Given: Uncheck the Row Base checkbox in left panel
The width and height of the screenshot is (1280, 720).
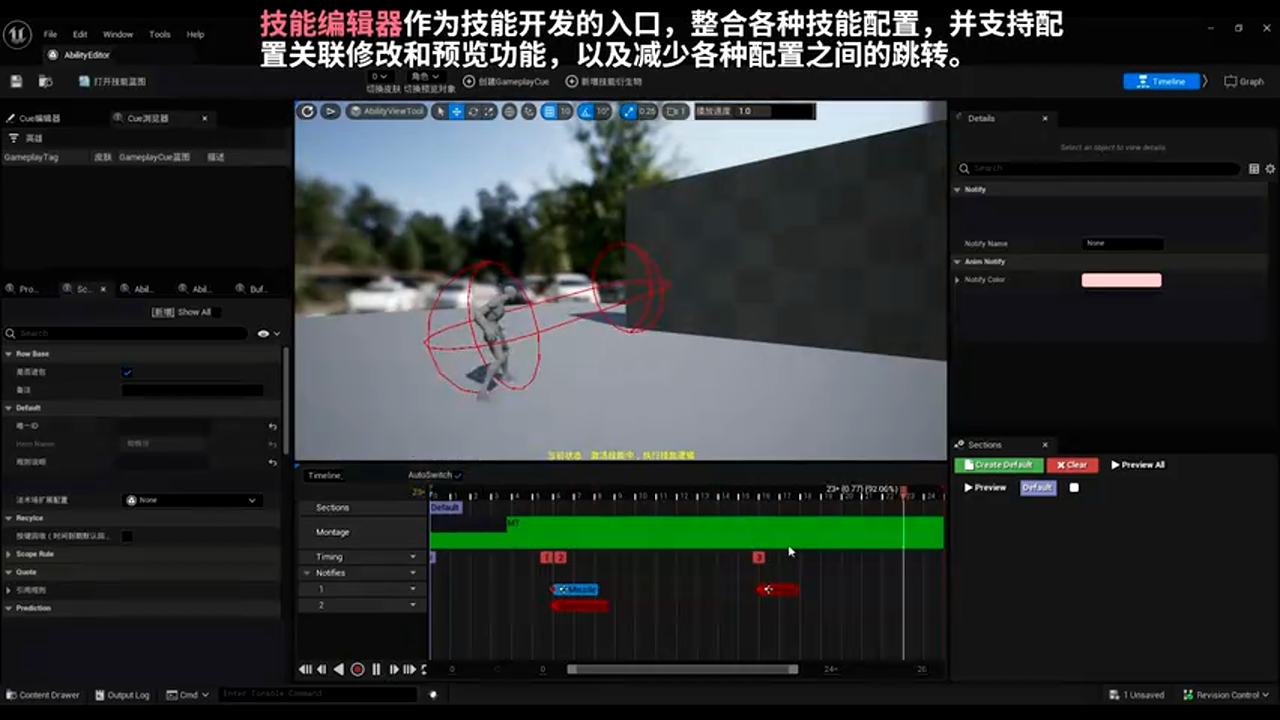Looking at the screenshot, I should tap(127, 371).
